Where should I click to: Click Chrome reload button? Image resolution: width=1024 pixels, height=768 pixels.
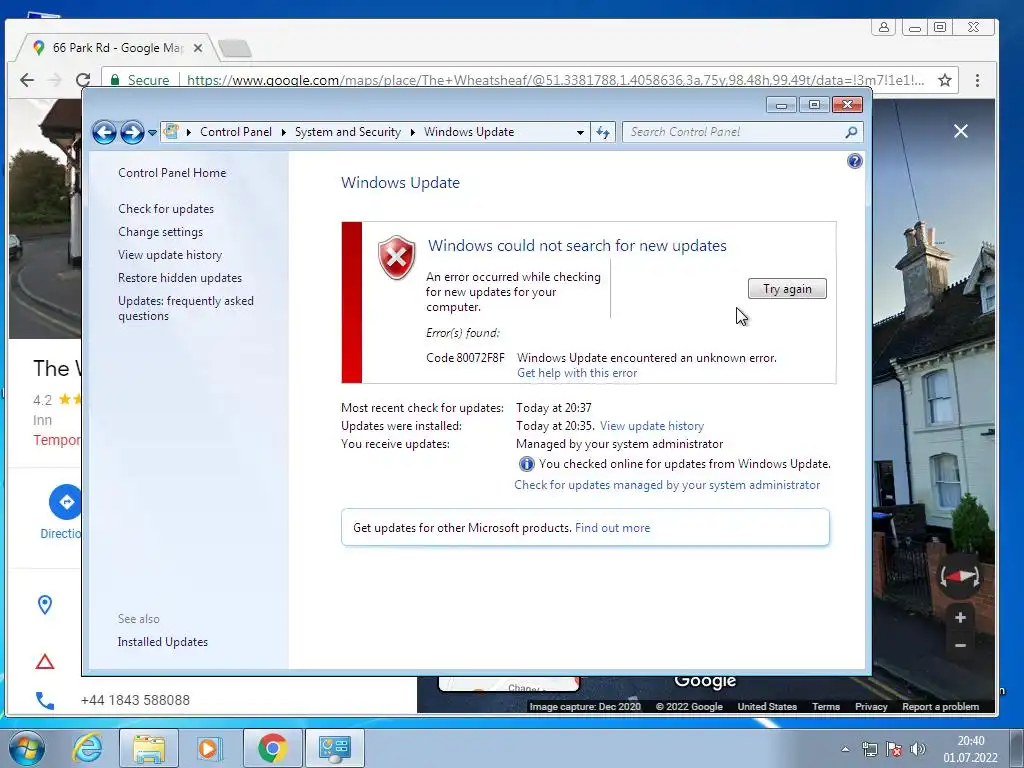[x=83, y=80]
